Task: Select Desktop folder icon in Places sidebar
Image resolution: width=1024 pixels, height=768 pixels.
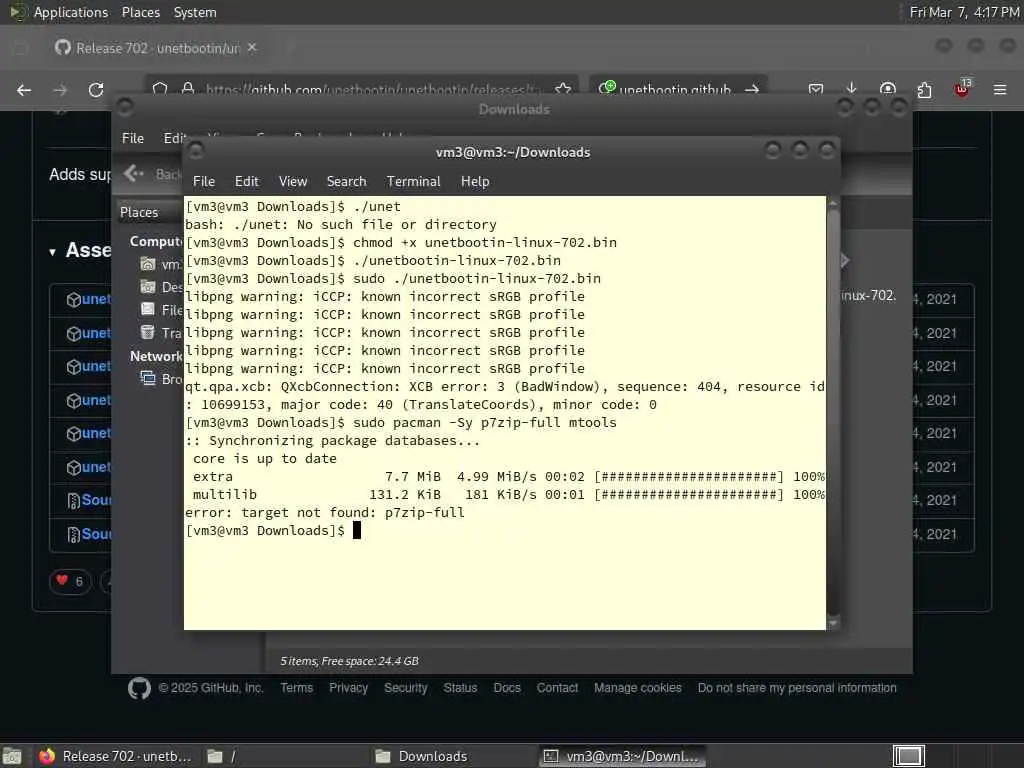Action: [148, 287]
